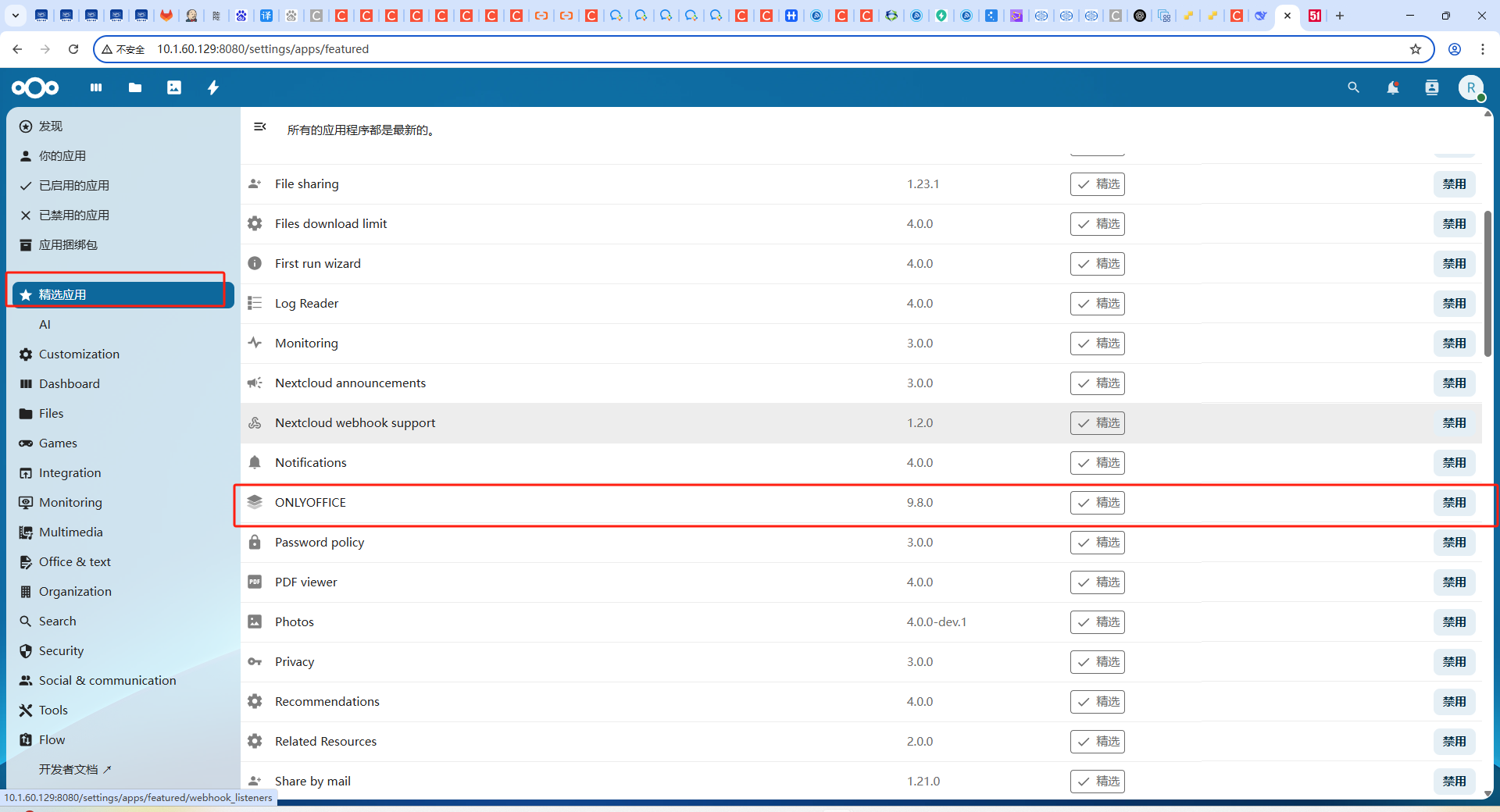Image resolution: width=1500 pixels, height=812 pixels.
Task: Click the ONLYOFFICE app icon
Action: [x=255, y=502]
